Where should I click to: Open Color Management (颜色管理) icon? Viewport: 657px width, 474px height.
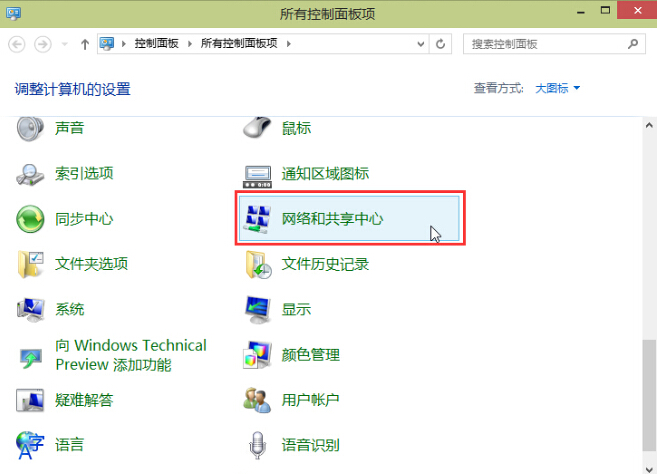click(258, 355)
